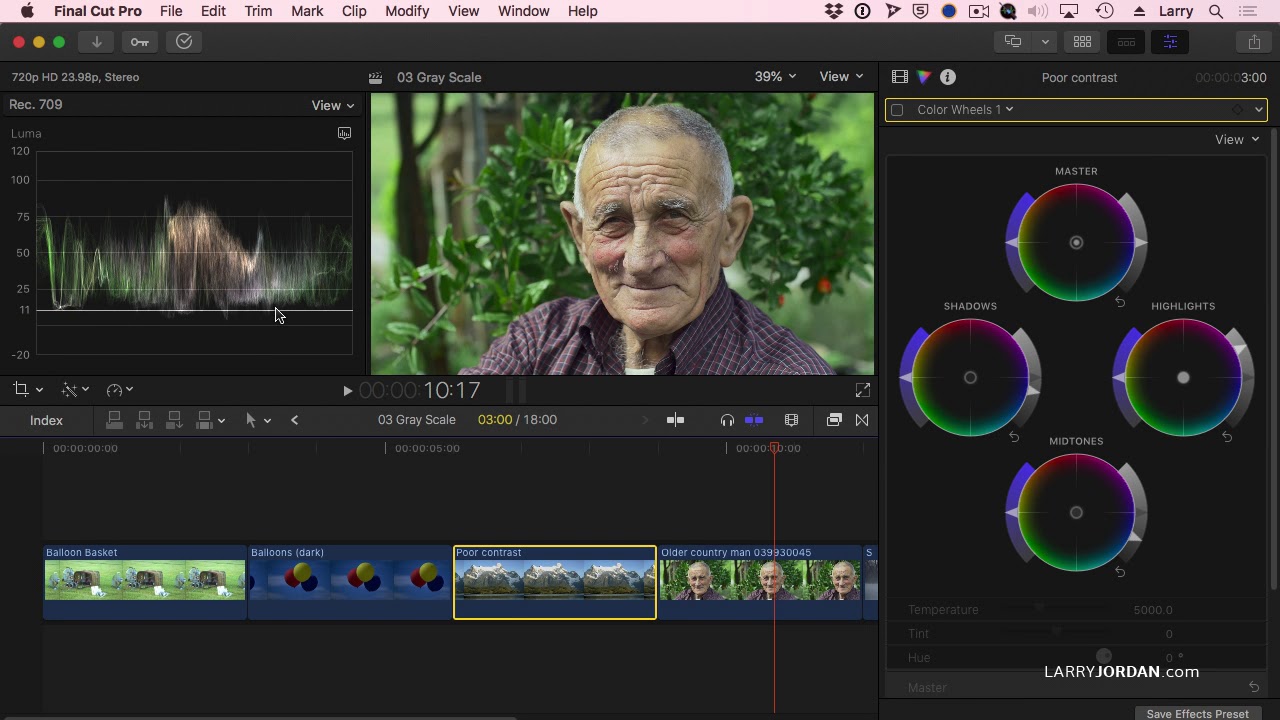The height and width of the screenshot is (720, 1280).
Task: Reset the Midtones color wheel
Action: click(1120, 572)
